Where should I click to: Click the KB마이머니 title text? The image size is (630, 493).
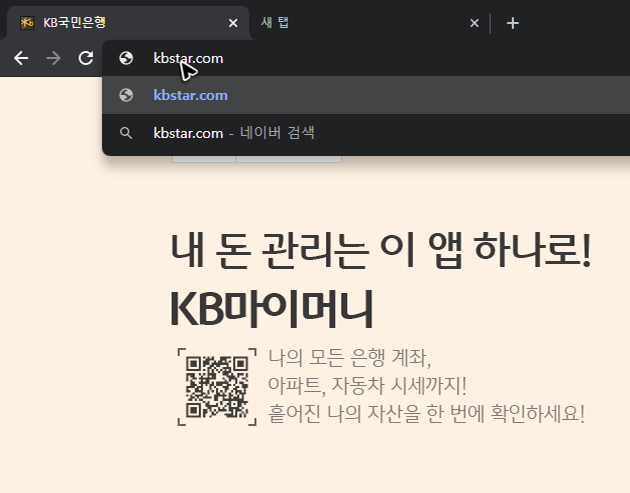272,309
